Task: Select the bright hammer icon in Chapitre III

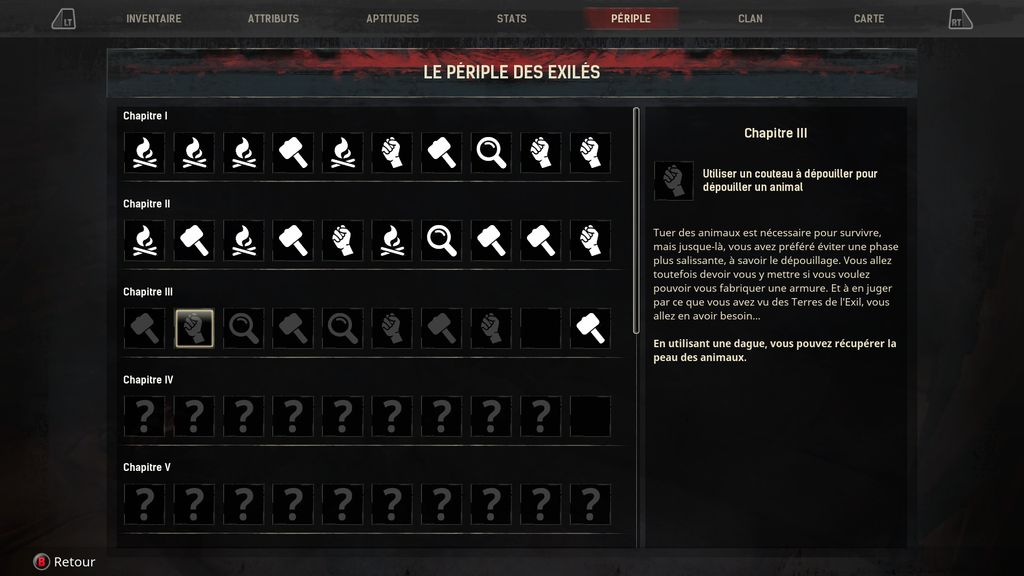Action: [x=590, y=328]
